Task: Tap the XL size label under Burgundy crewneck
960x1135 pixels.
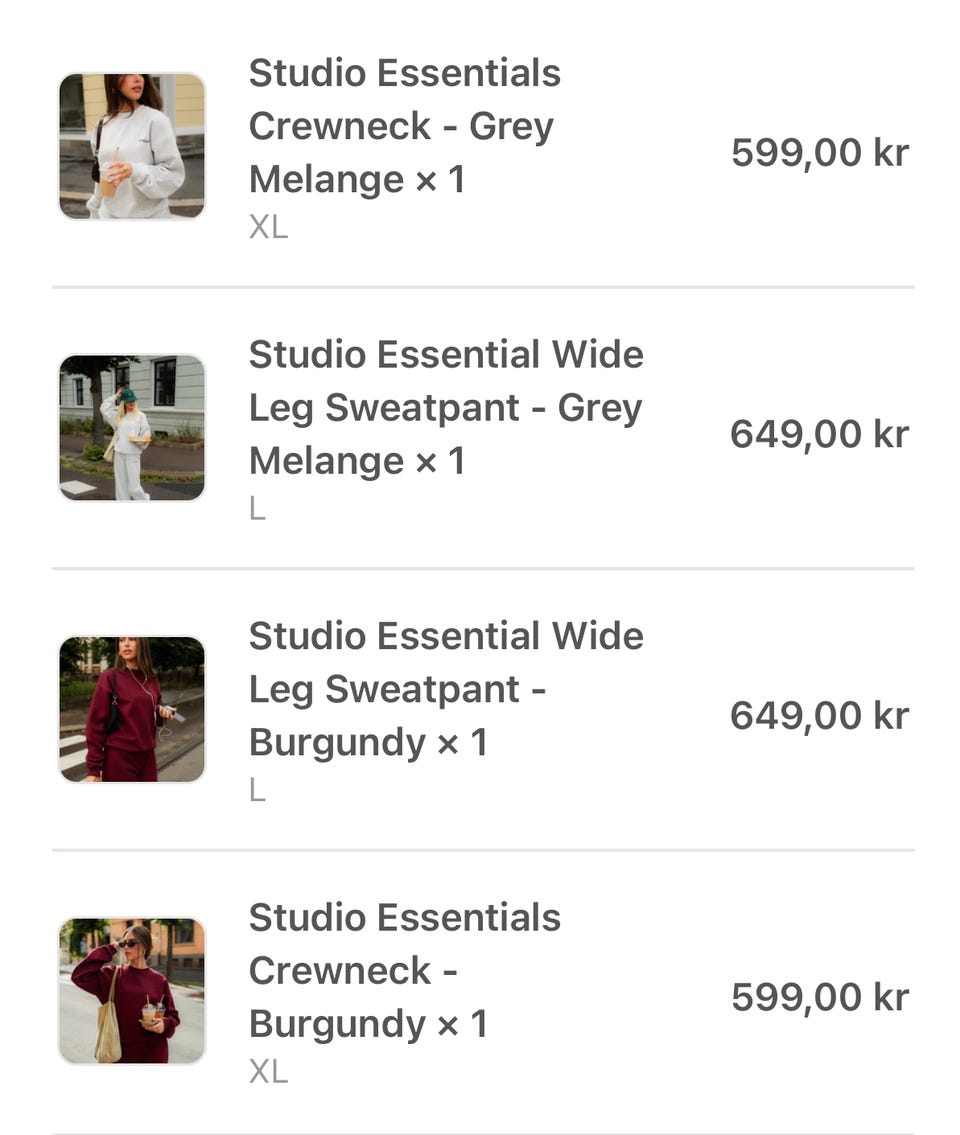Action: click(x=268, y=1072)
